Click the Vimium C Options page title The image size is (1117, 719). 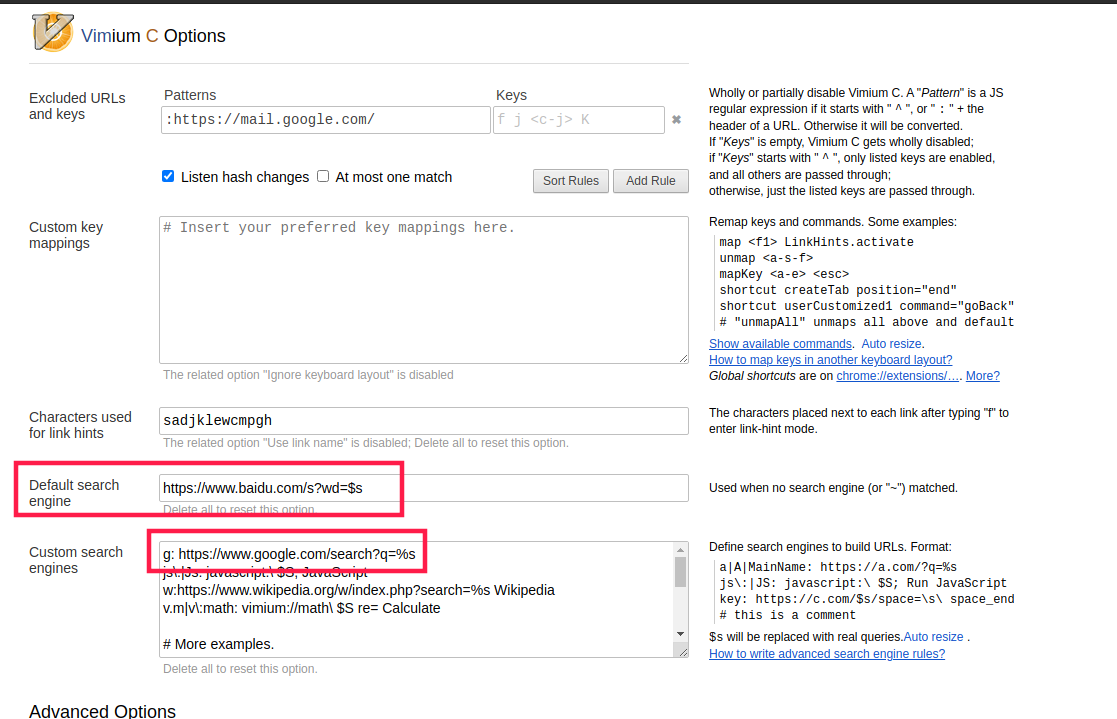(x=153, y=36)
